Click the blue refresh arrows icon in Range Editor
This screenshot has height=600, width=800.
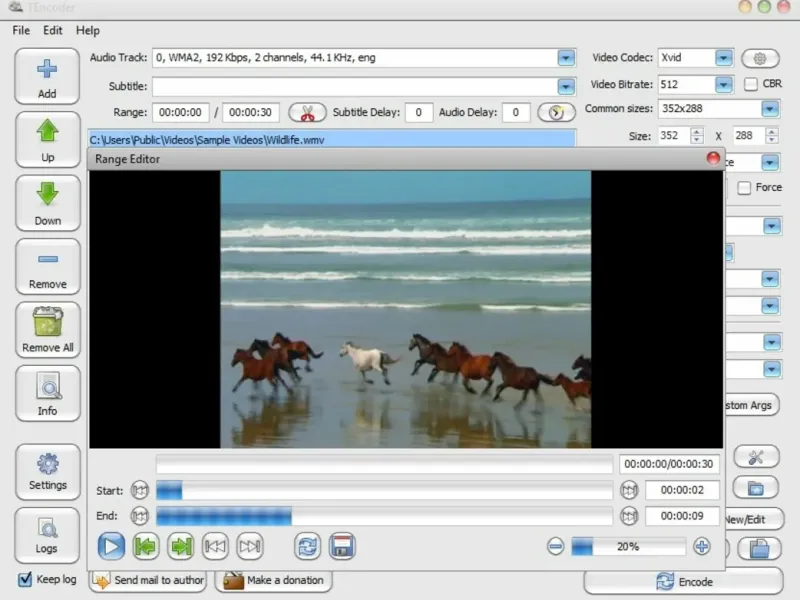click(x=307, y=546)
